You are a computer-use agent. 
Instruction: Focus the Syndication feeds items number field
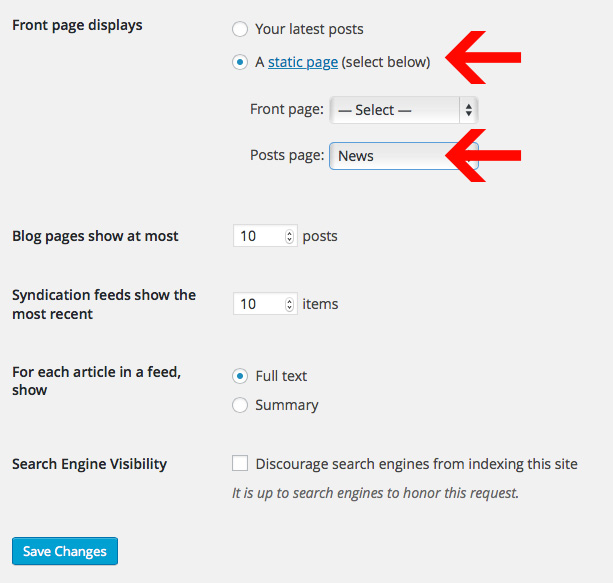click(258, 304)
